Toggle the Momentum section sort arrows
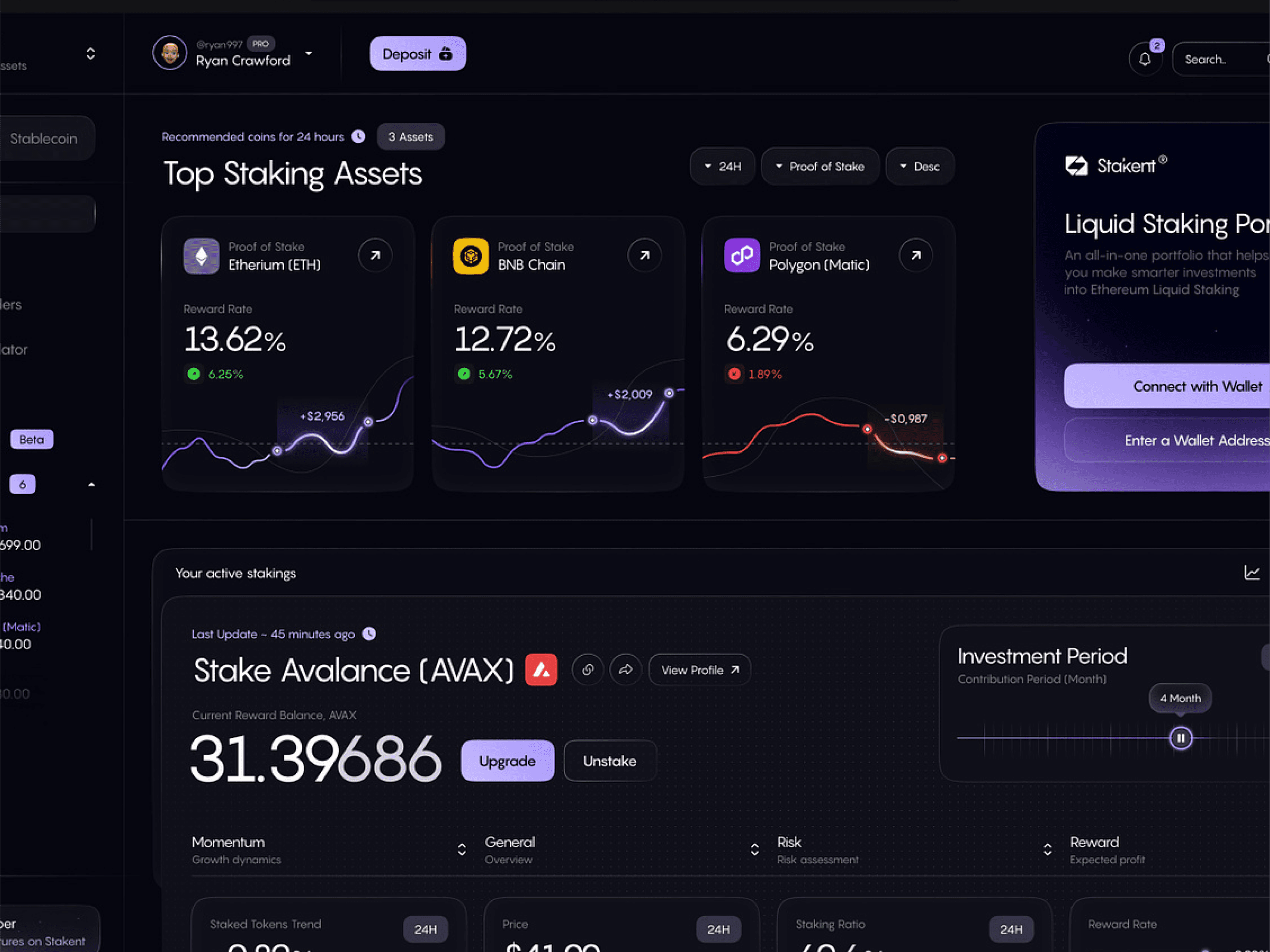1270x952 pixels. coord(461,849)
